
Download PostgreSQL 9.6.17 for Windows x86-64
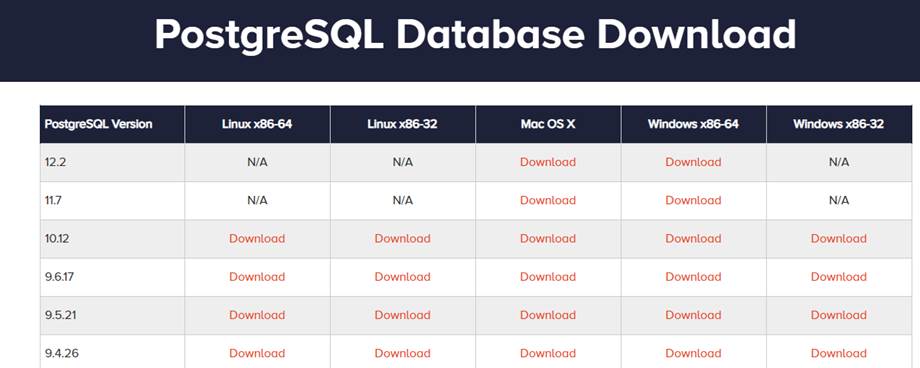point(694,276)
